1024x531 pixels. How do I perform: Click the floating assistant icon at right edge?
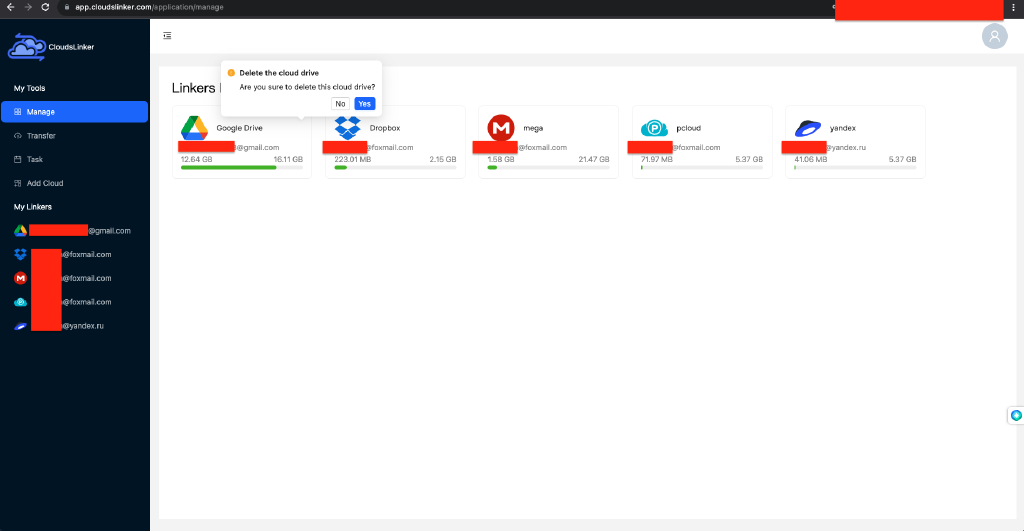coord(1016,415)
